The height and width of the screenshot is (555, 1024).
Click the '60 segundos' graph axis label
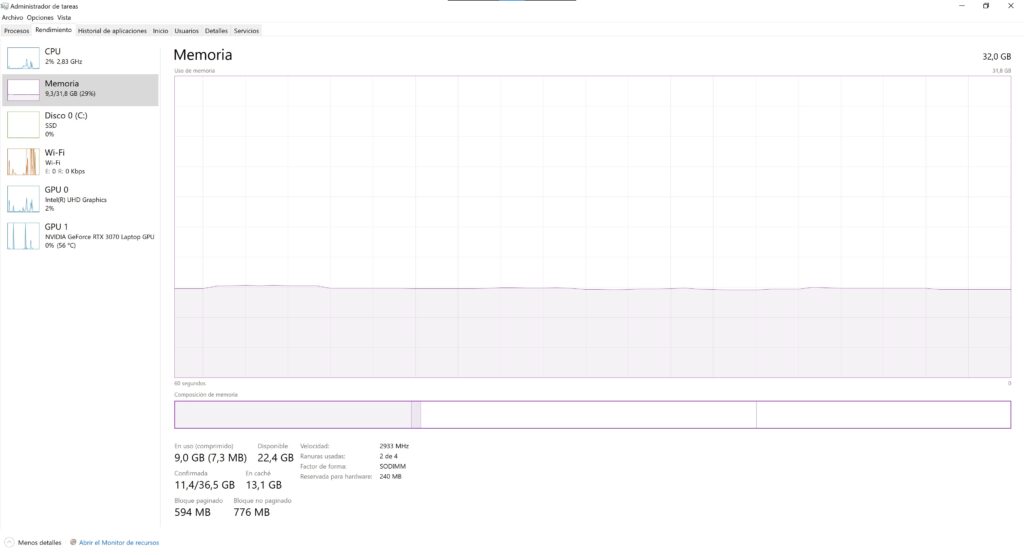tap(190, 383)
